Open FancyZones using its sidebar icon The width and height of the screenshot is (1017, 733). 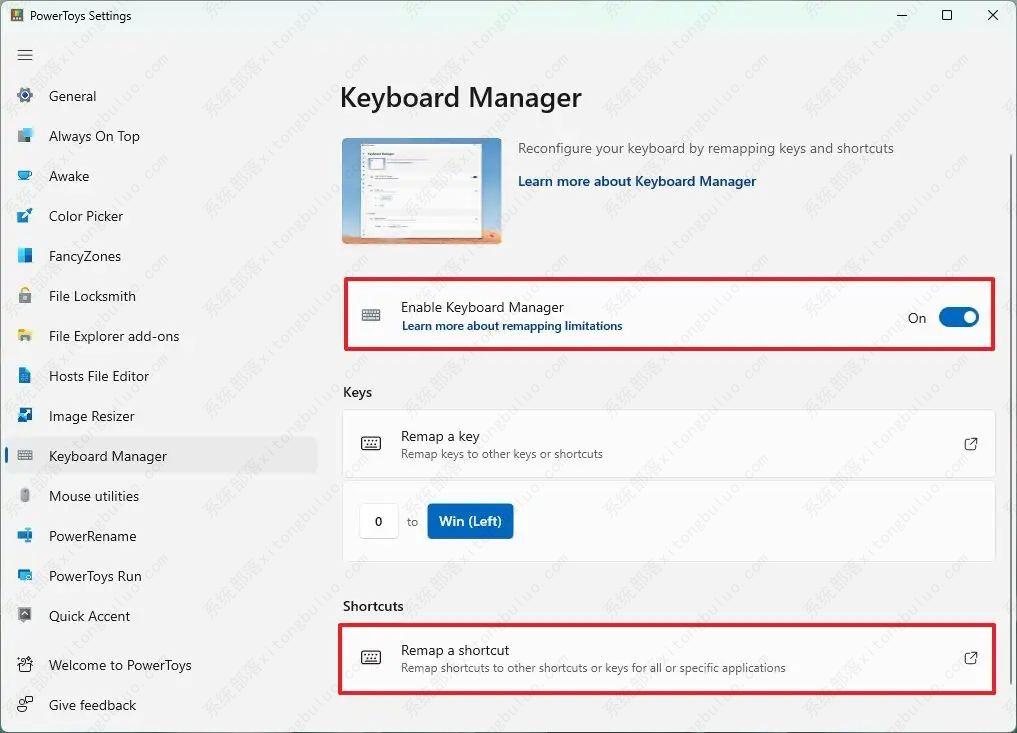[x=26, y=256]
